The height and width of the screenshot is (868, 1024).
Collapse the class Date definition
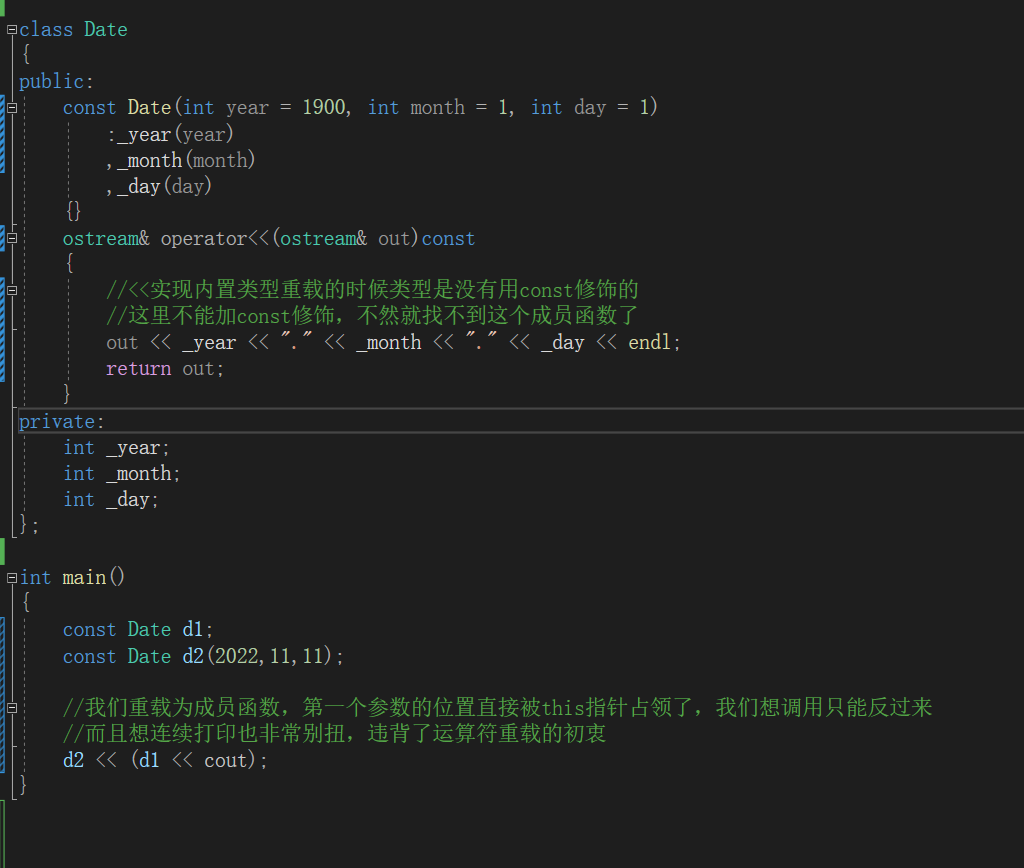12,29
